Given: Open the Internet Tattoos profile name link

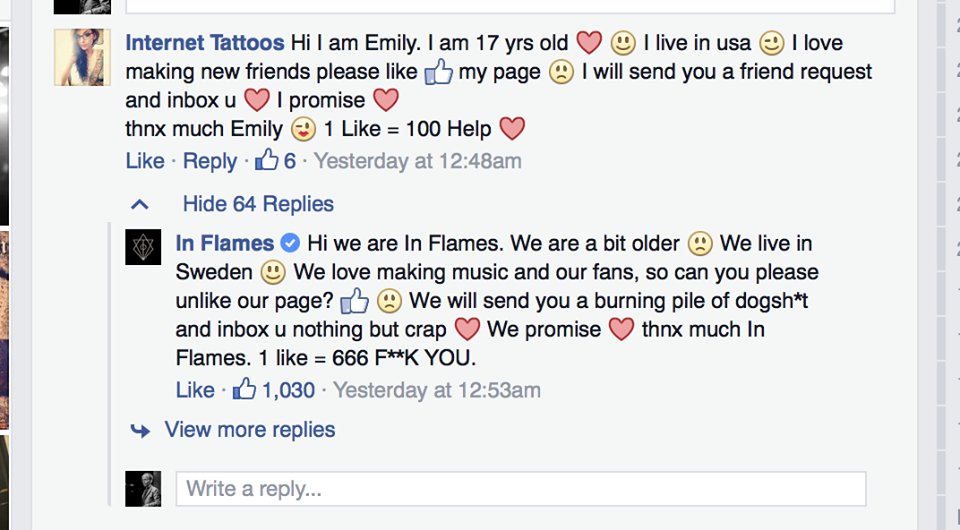Looking at the screenshot, I should (x=205, y=43).
